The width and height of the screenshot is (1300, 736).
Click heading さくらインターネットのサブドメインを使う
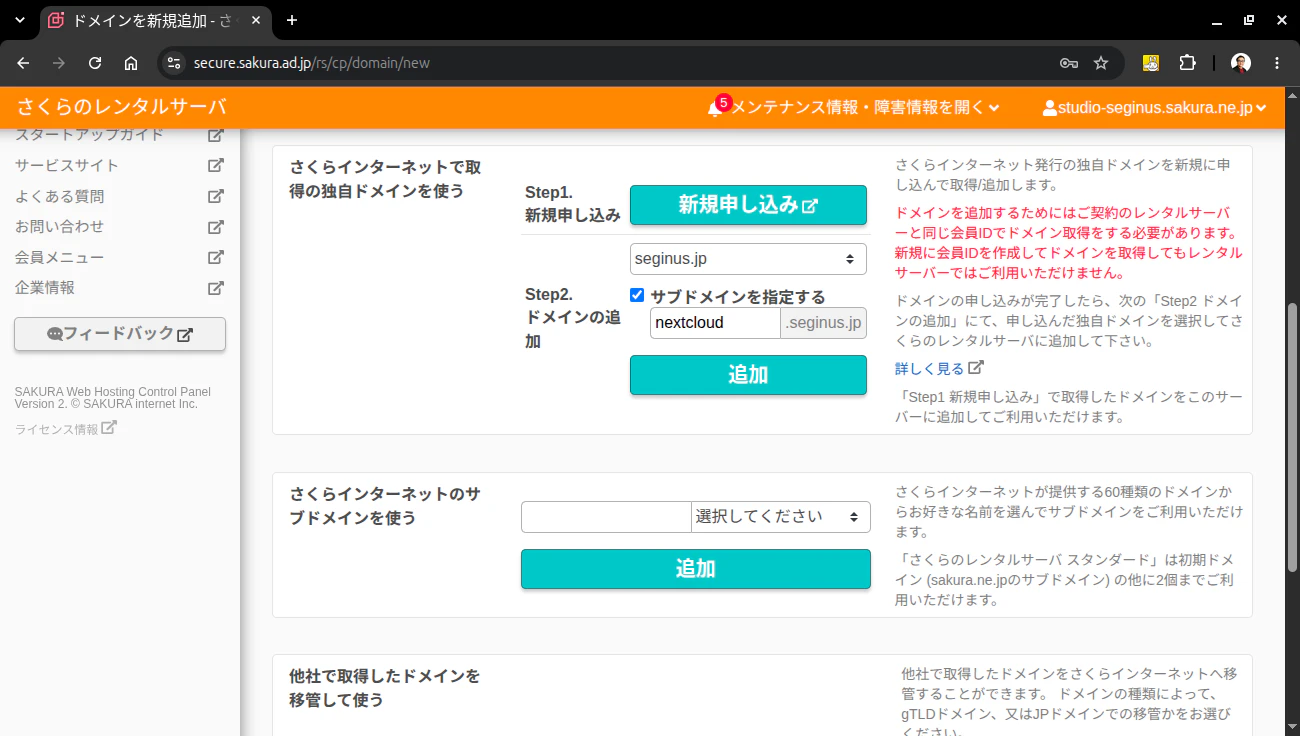(x=385, y=506)
